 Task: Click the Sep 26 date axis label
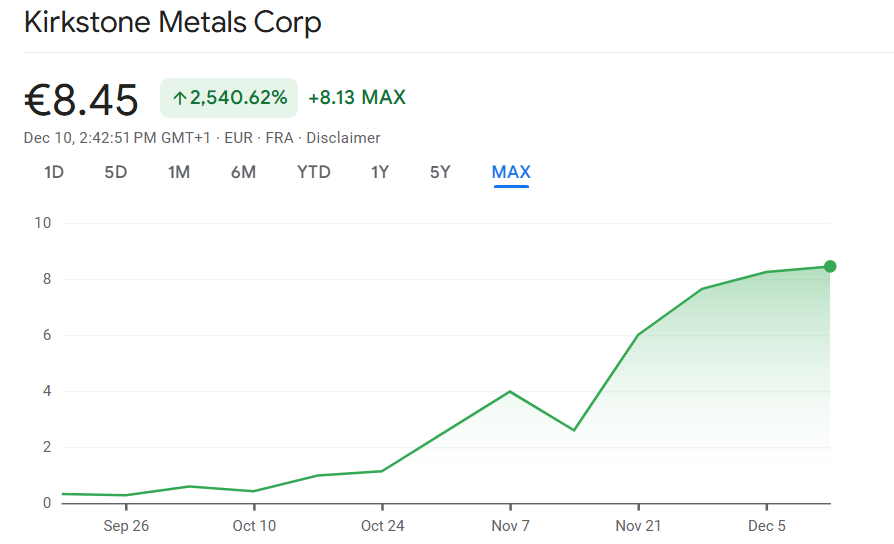[x=126, y=526]
